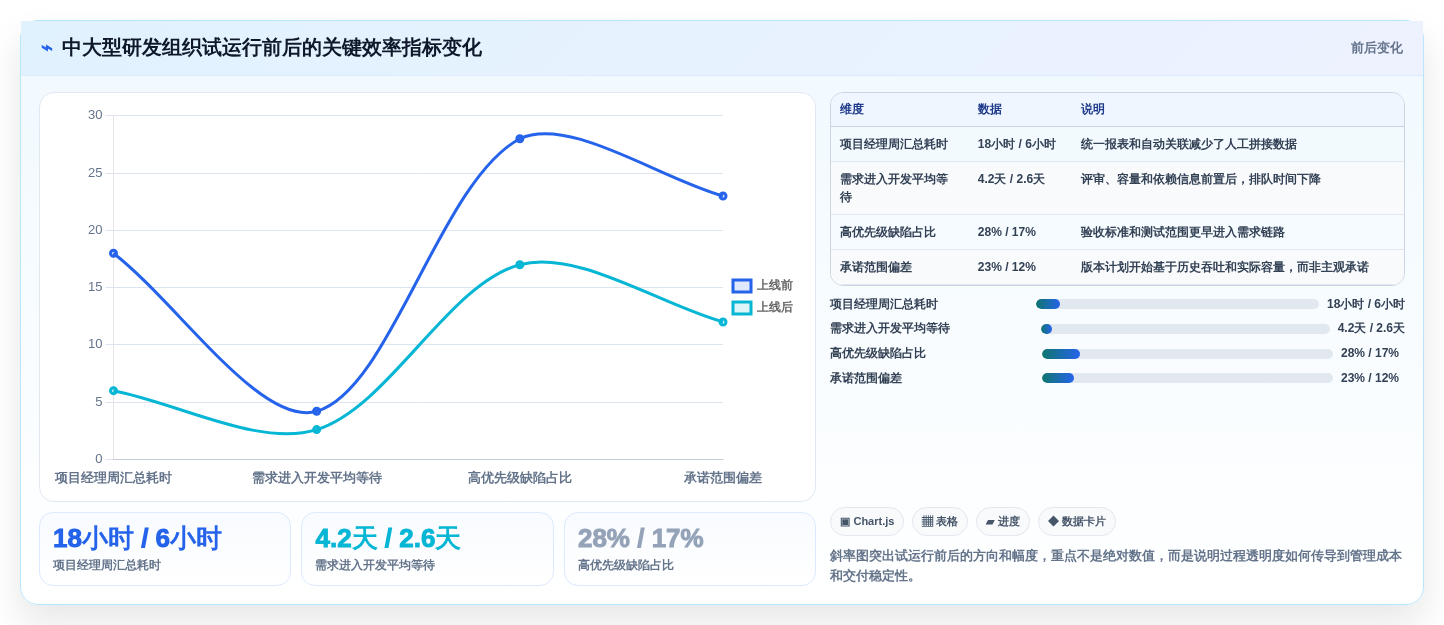Click progress value 23% / 12%

[x=1370, y=378]
